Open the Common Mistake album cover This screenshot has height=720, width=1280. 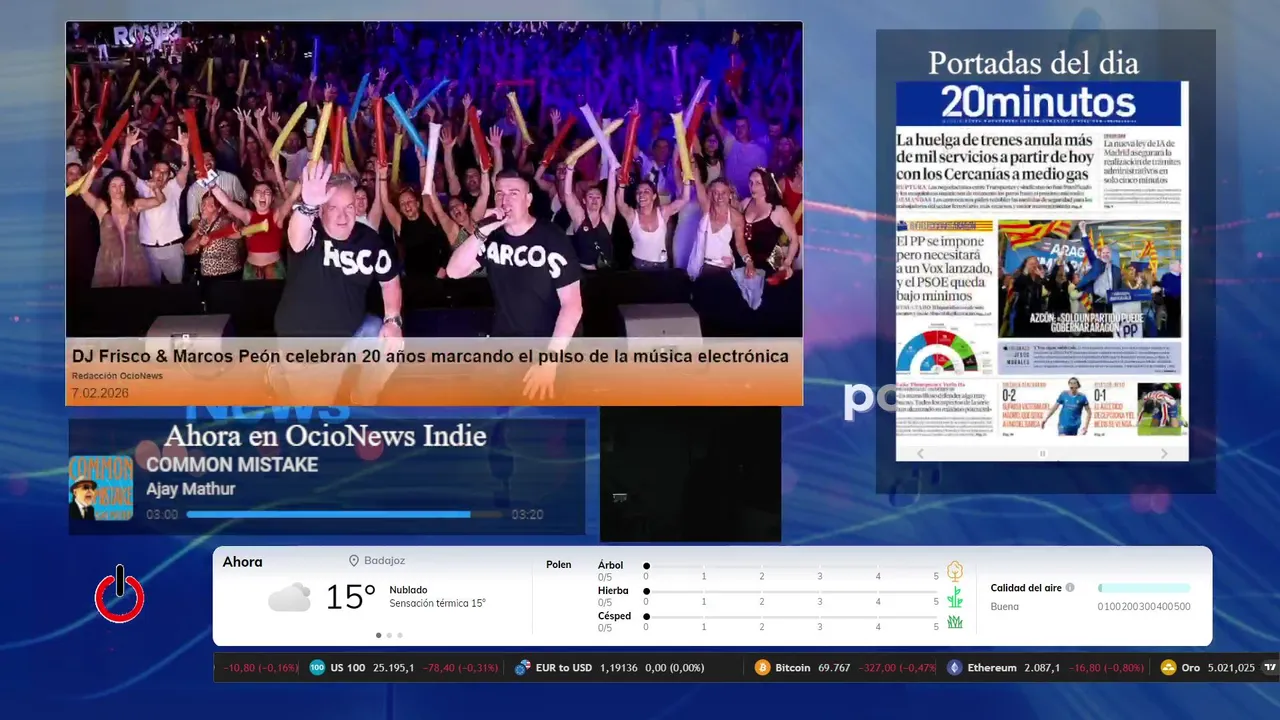pyautogui.click(x=101, y=488)
